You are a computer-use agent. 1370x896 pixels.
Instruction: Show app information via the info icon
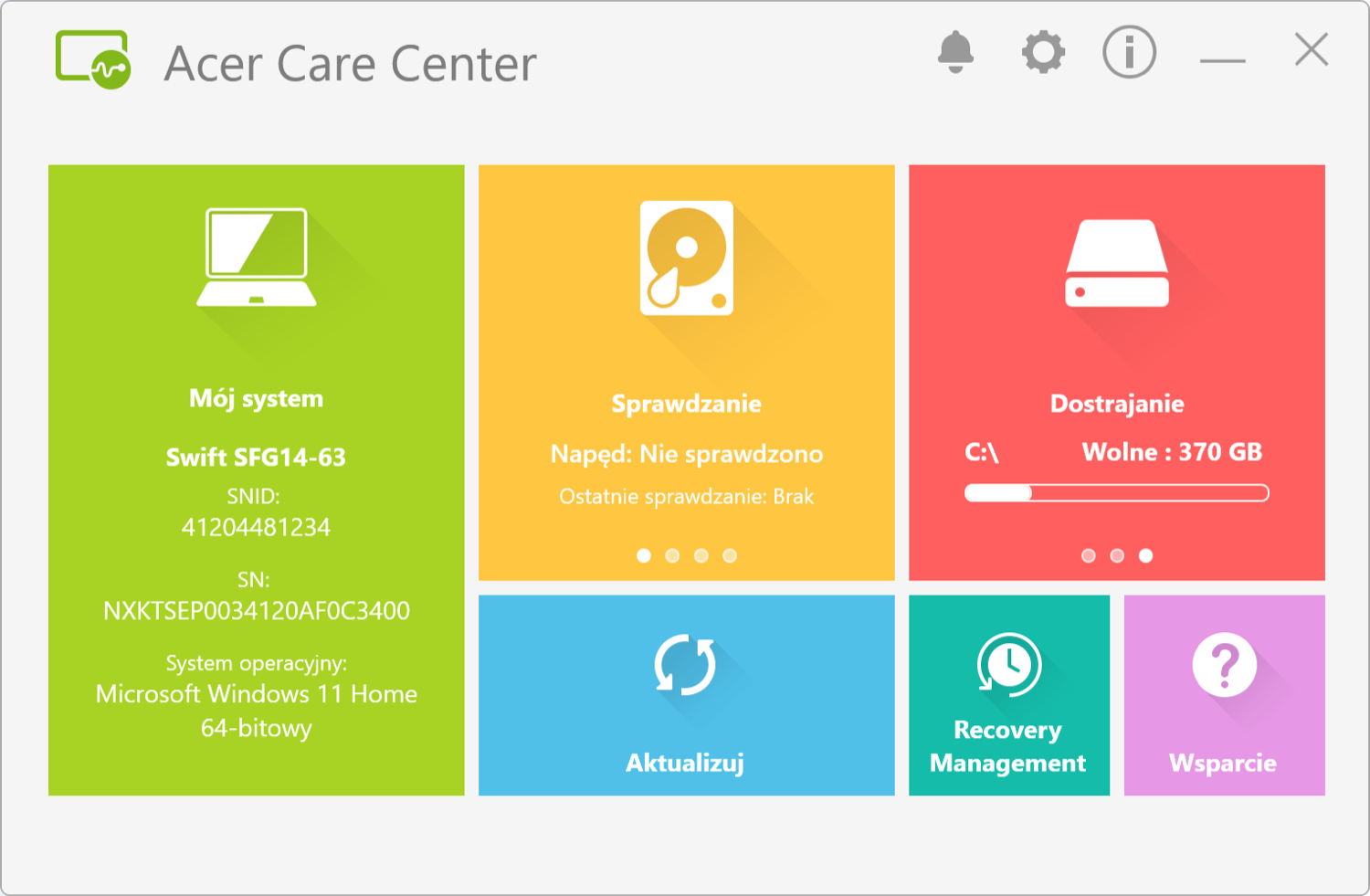(x=1129, y=52)
